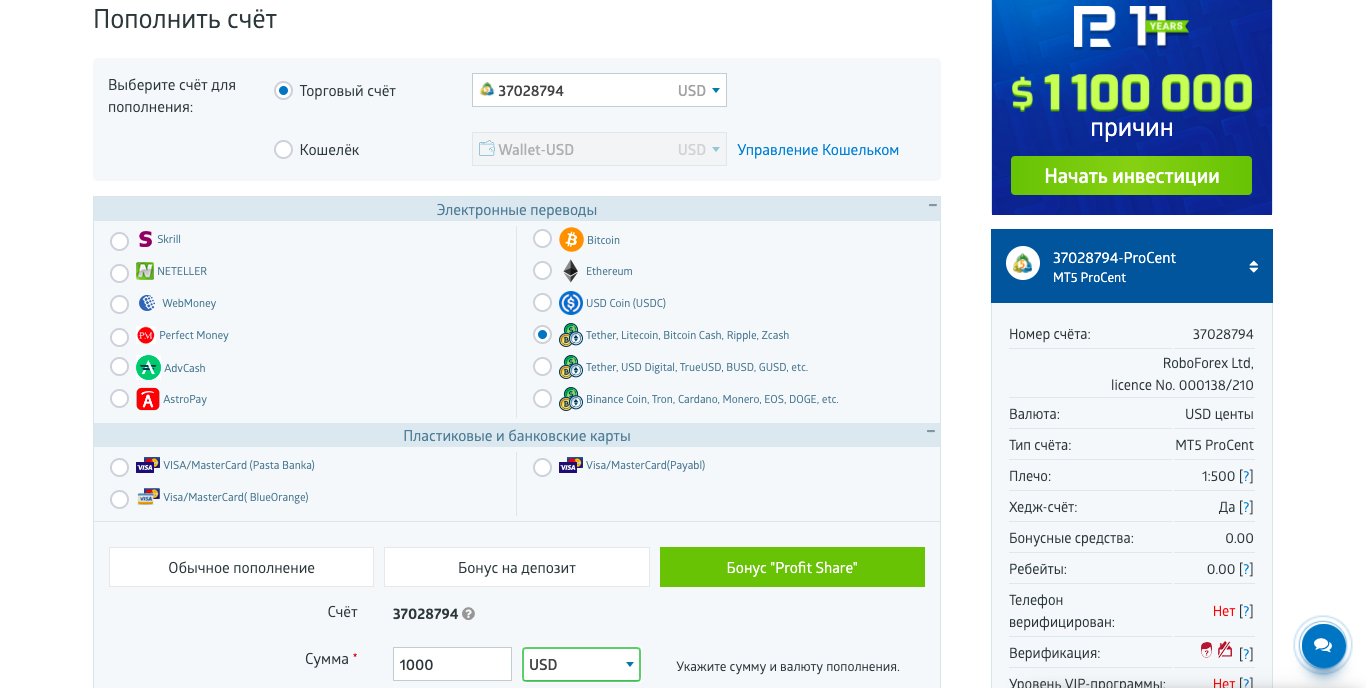The height and width of the screenshot is (688, 1366).
Task: Choose the USD Coin (USDC) radio button
Action: (542, 302)
